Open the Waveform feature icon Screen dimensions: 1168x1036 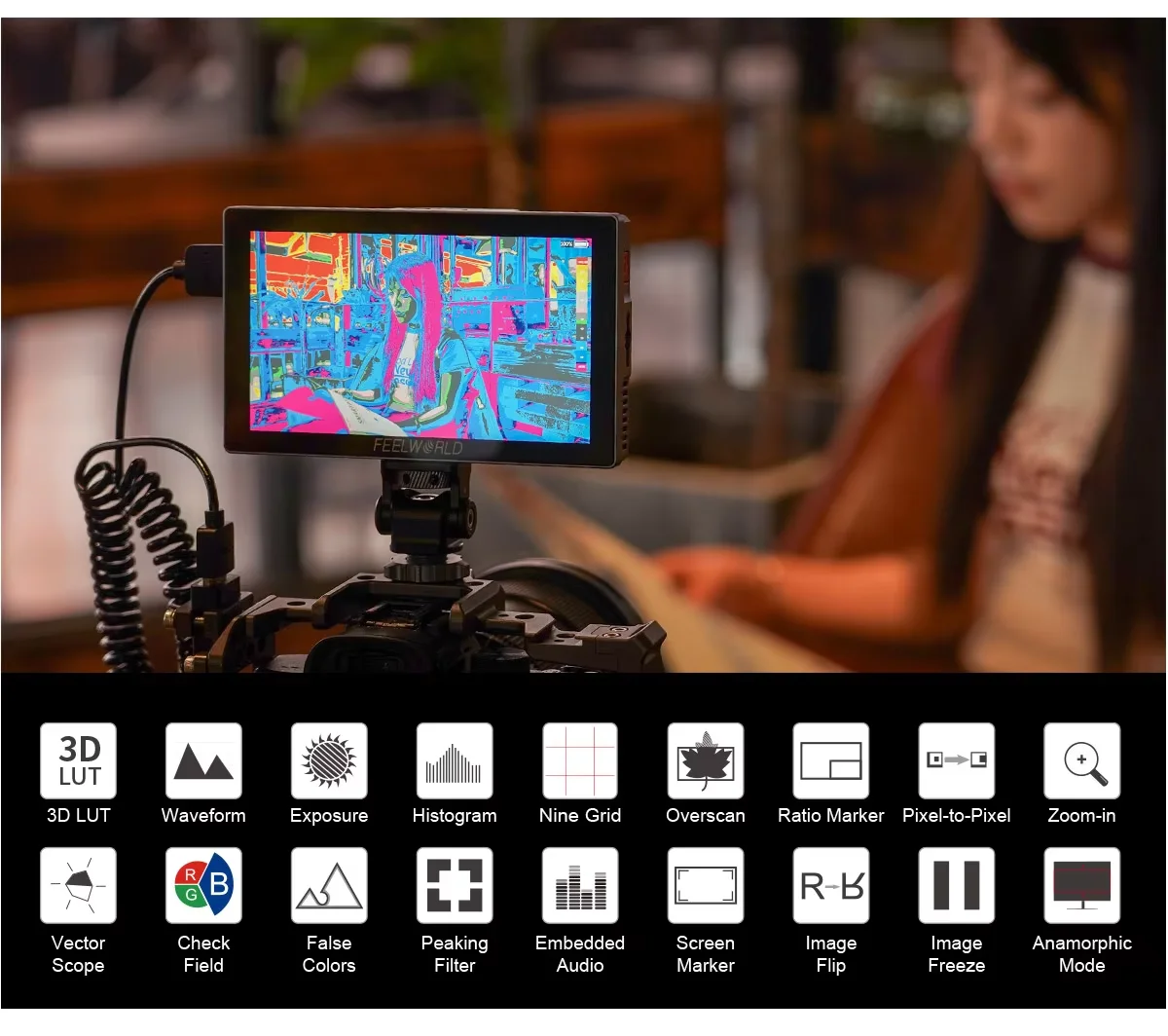(x=203, y=760)
